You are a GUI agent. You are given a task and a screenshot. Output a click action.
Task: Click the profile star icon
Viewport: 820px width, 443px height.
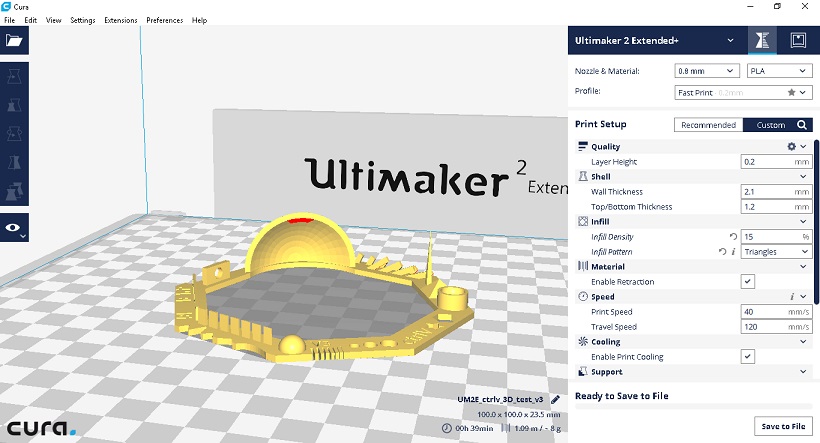point(791,92)
